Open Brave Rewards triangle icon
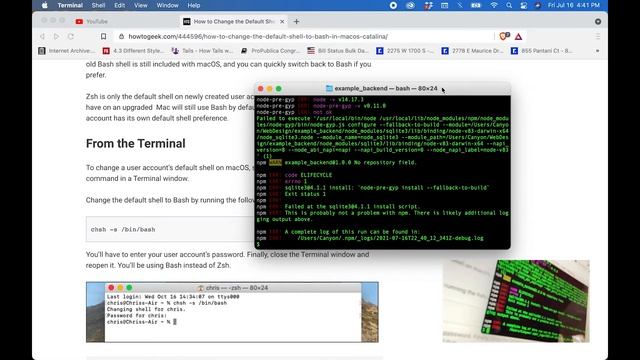This screenshot has width=640, height=360. (x=518, y=37)
